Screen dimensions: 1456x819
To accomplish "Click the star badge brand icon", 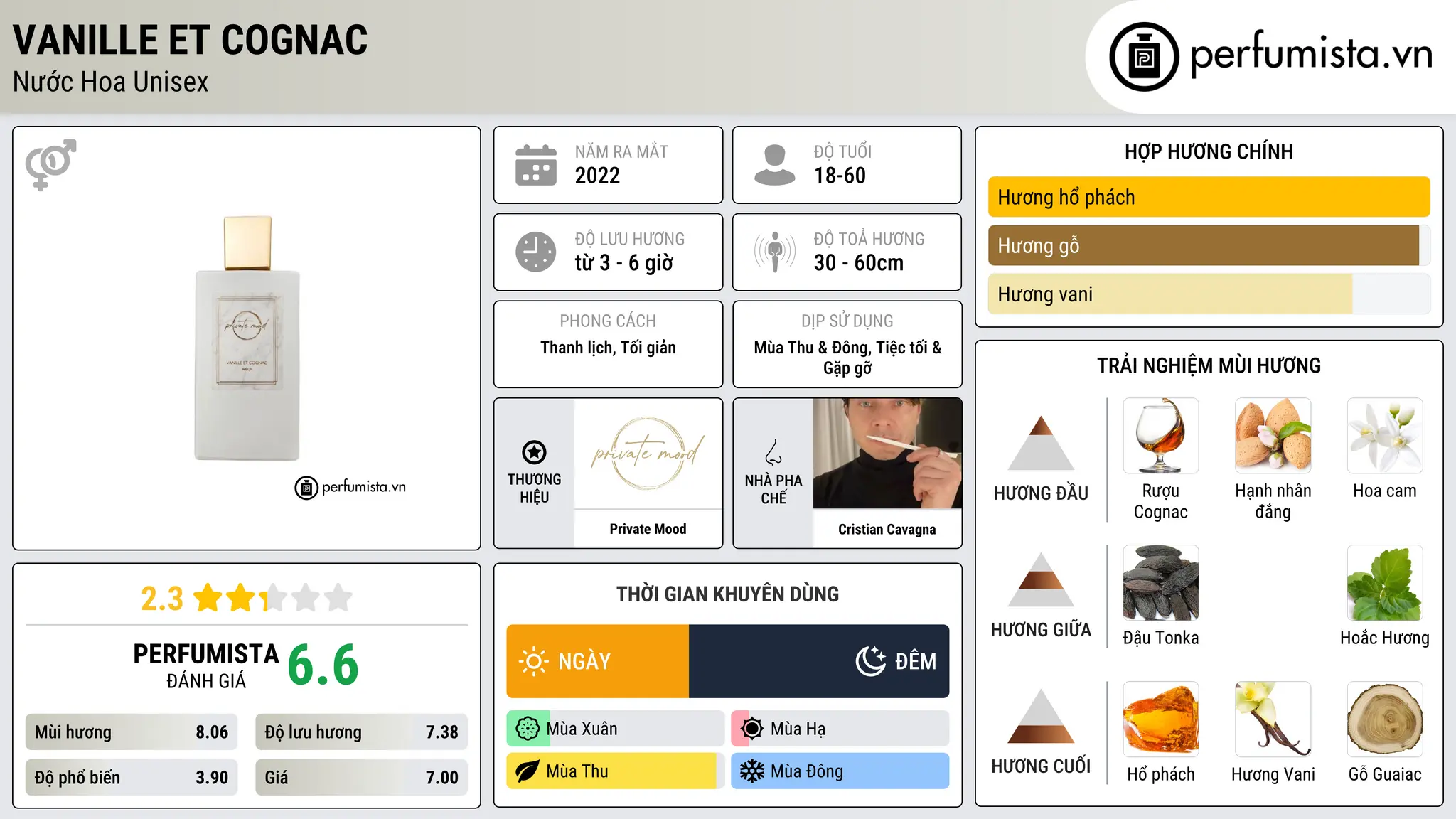I will (x=534, y=452).
